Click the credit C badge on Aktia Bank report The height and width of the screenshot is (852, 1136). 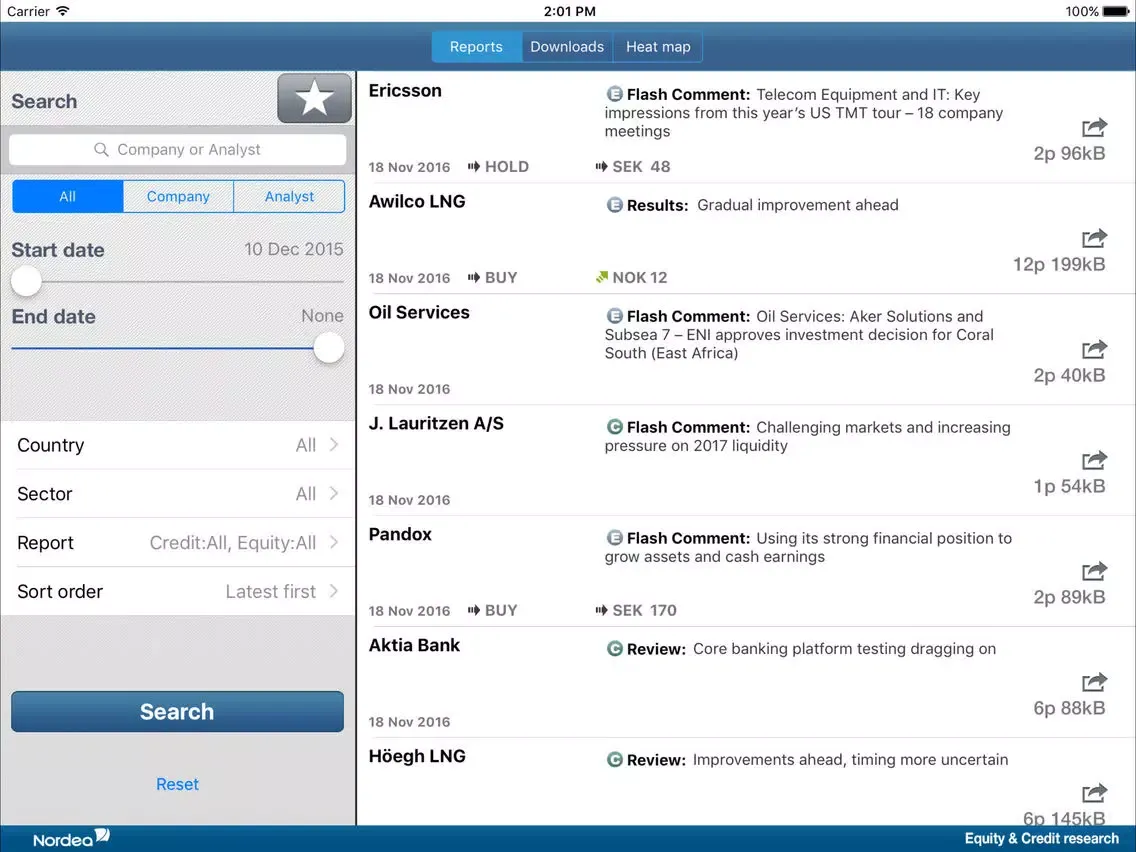click(x=614, y=648)
